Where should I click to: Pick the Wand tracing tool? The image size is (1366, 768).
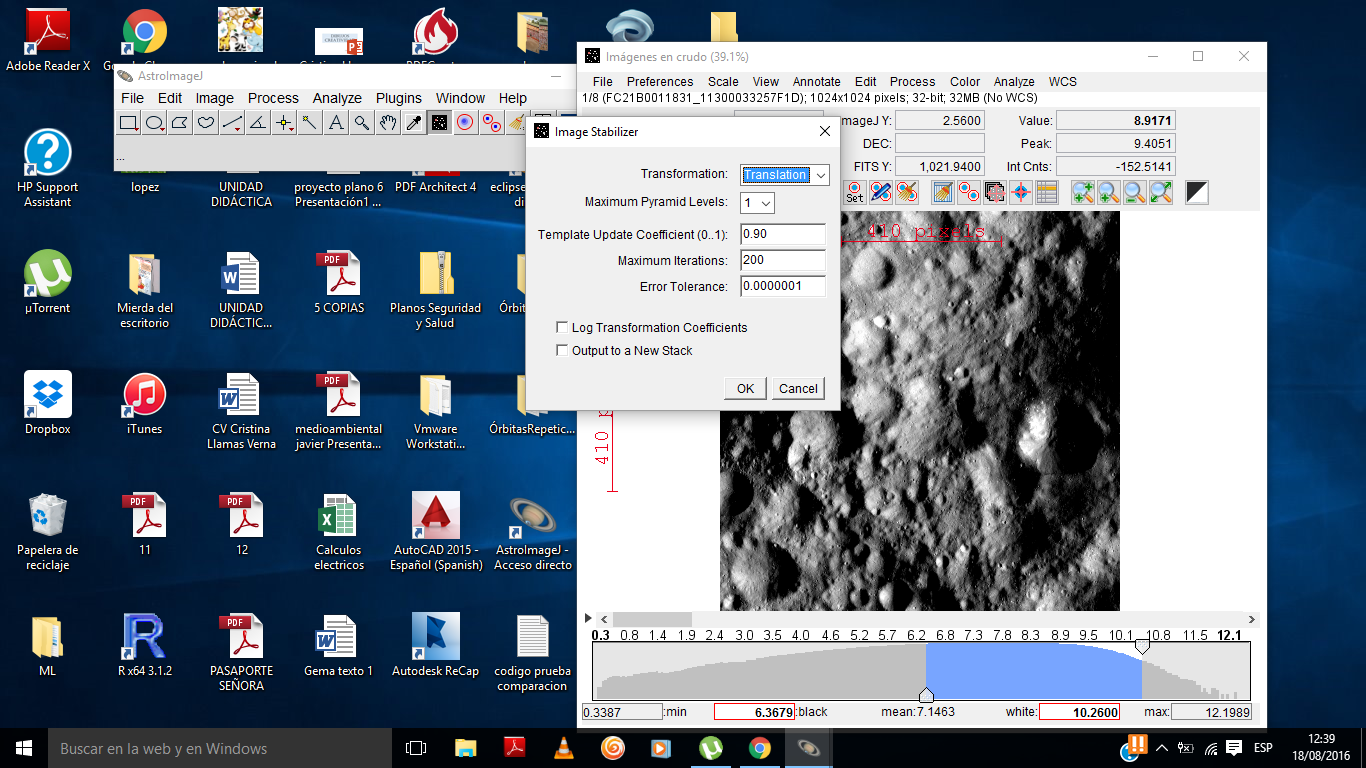pyautogui.click(x=310, y=123)
